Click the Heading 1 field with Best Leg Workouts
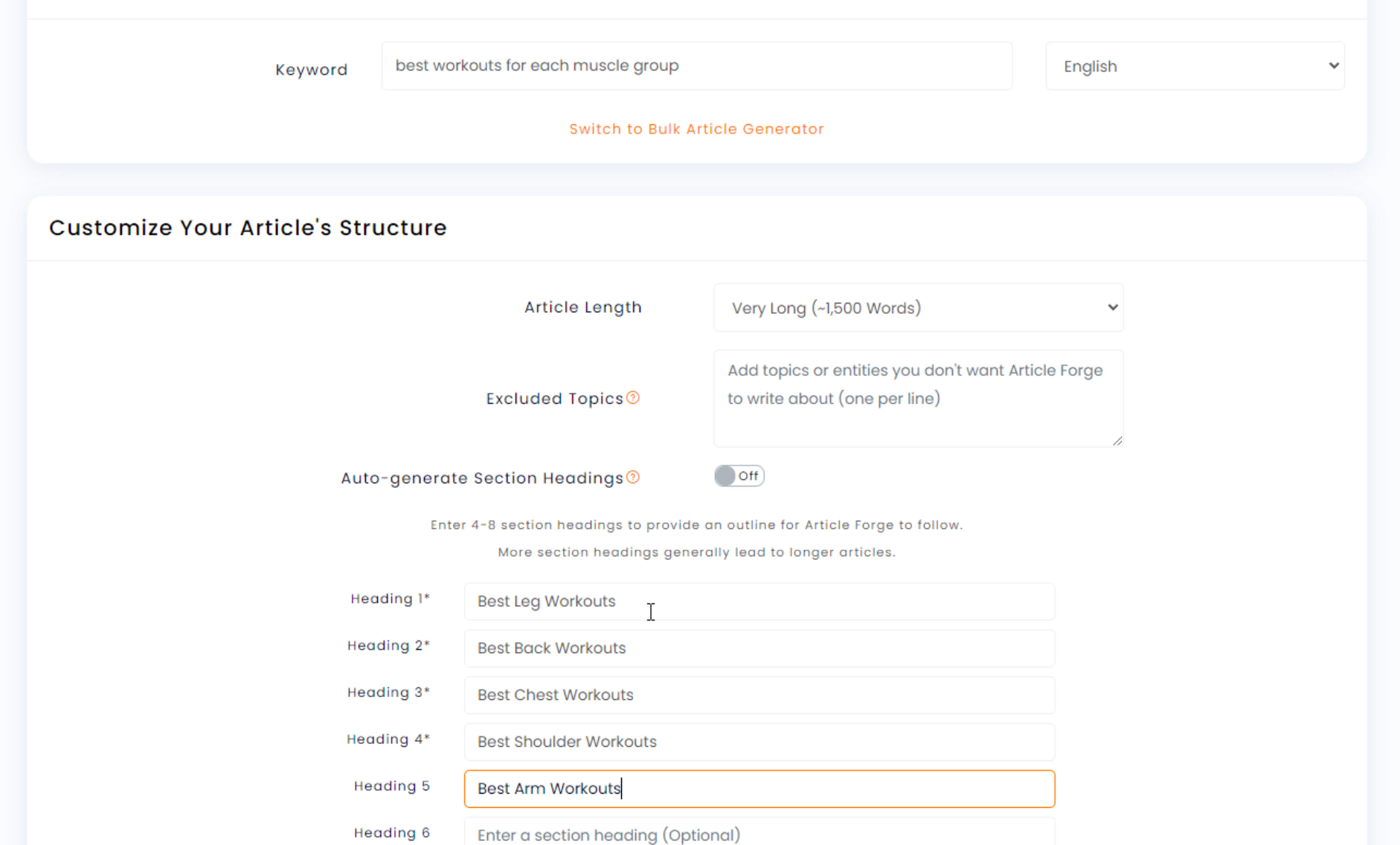The image size is (1400, 845). tap(759, 602)
